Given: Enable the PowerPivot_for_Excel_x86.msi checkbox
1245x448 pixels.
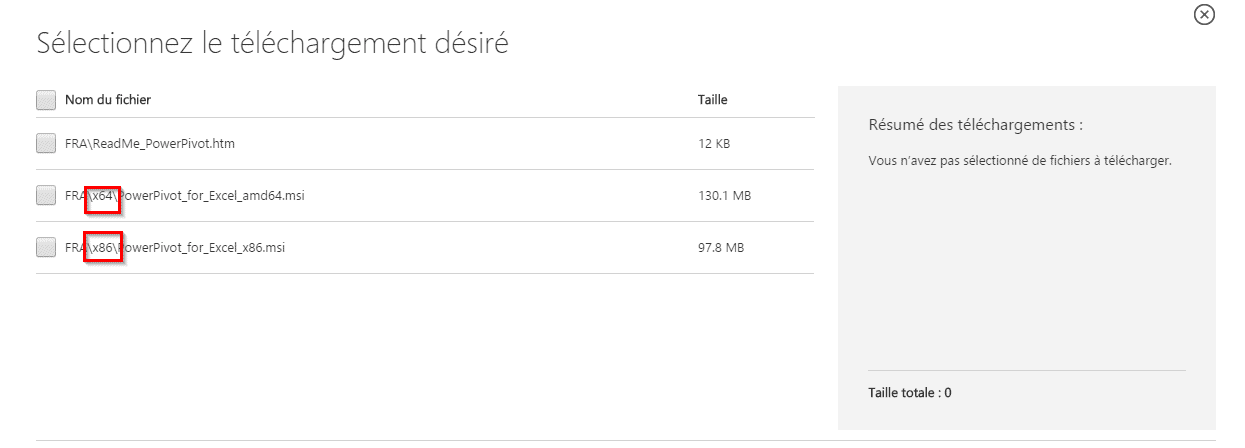Looking at the screenshot, I should 46,248.
